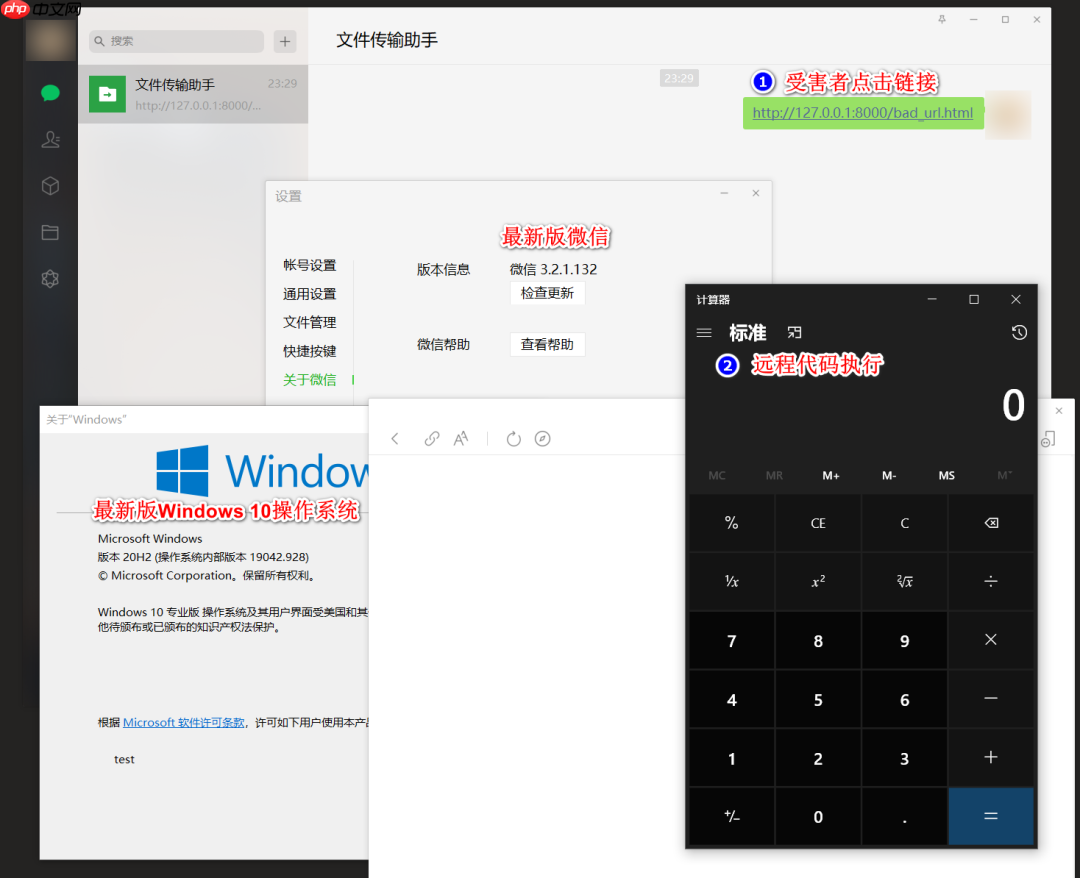The width and height of the screenshot is (1080, 878).
Task: Open the Calculator navigation hamburger menu
Action: (x=703, y=332)
